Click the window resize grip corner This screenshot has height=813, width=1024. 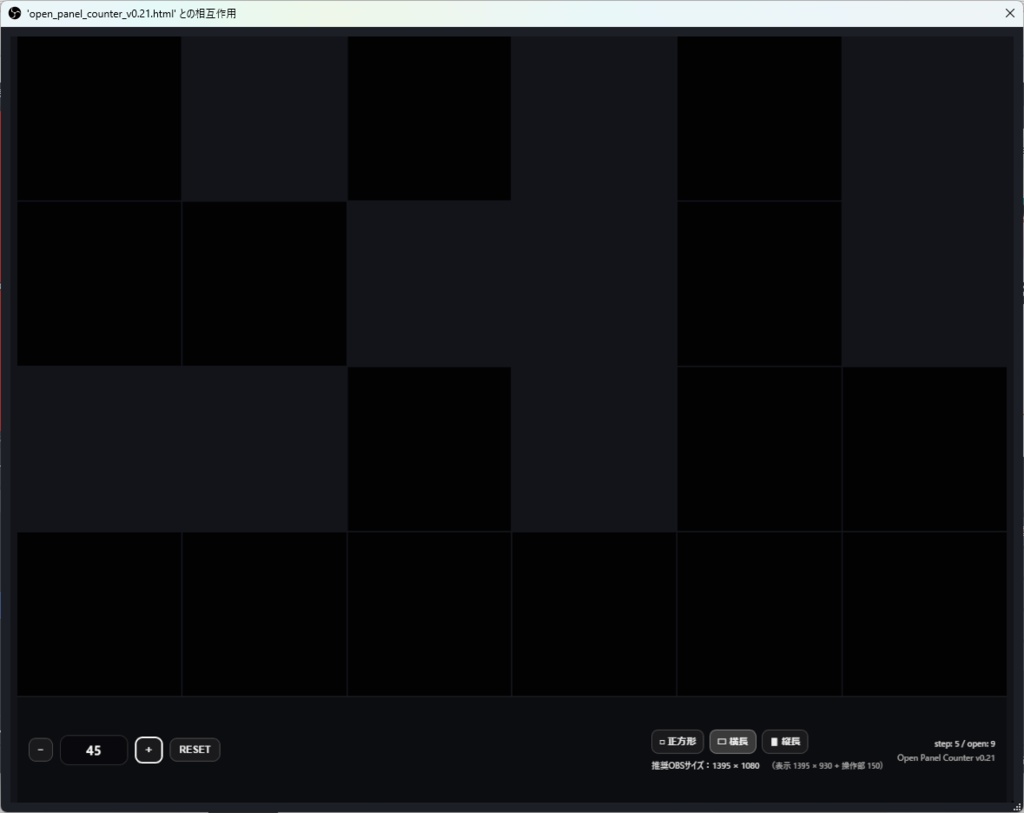(1017, 806)
